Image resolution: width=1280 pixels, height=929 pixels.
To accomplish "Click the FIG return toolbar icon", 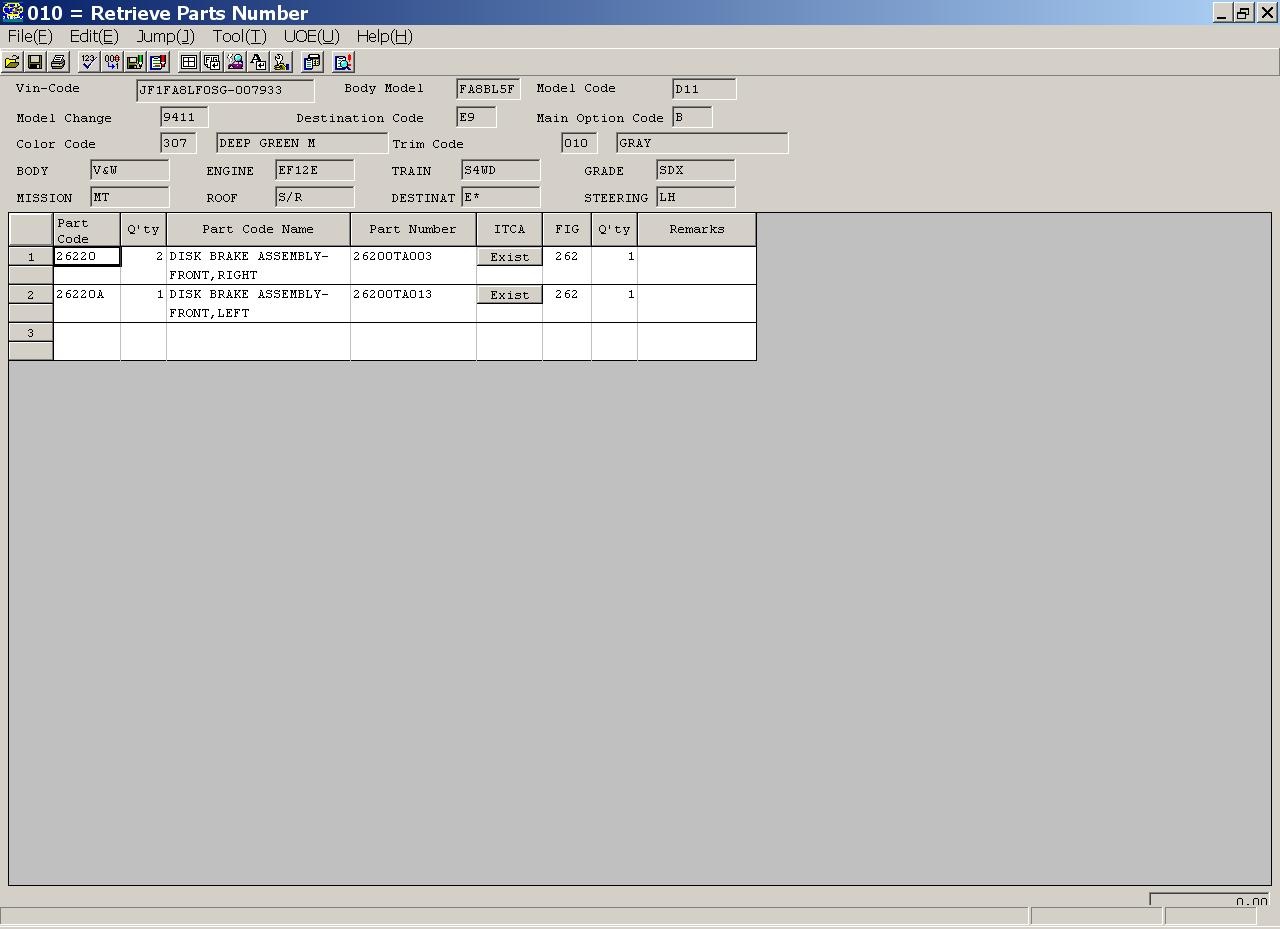I will [212, 62].
